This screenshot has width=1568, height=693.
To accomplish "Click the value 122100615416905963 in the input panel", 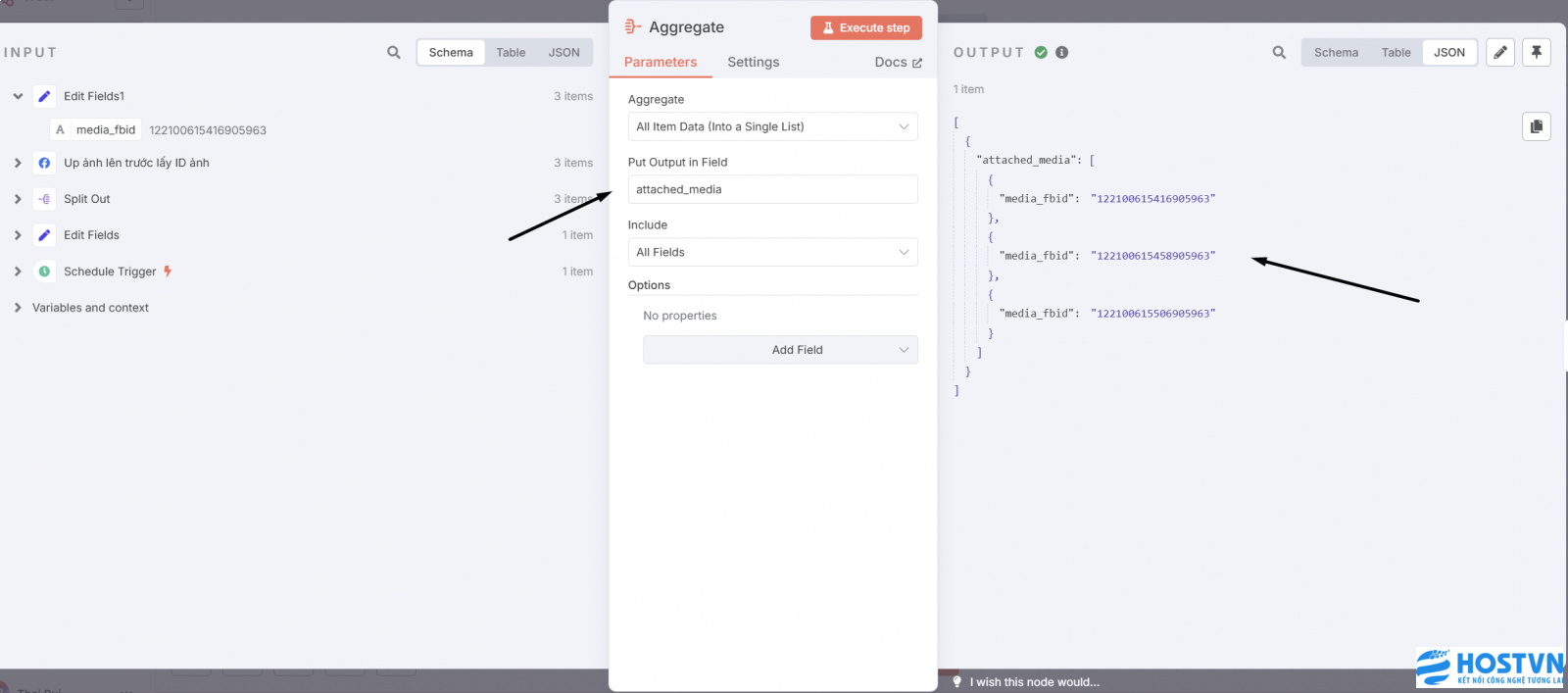I will pos(208,130).
